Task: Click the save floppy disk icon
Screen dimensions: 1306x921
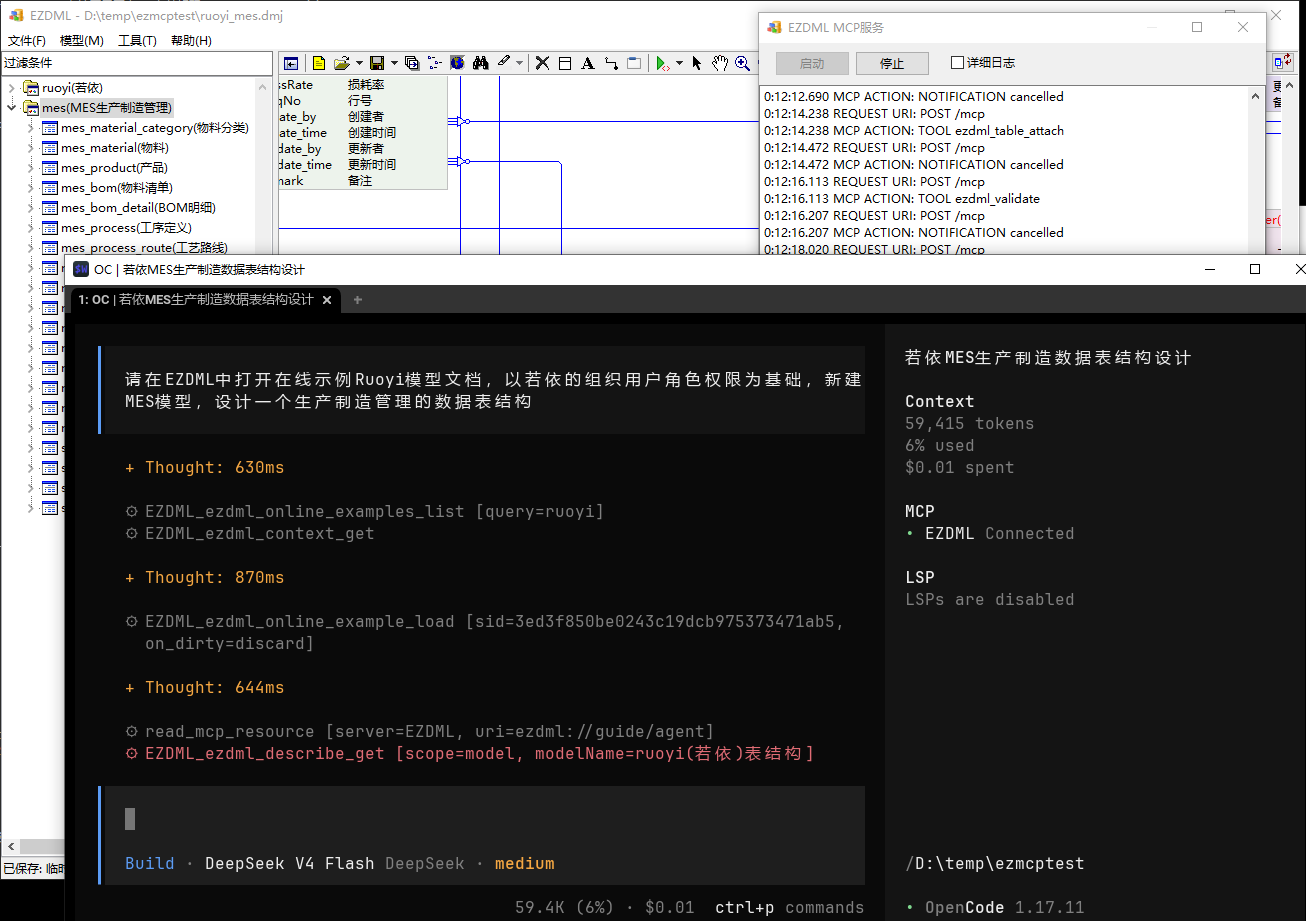Action: point(377,63)
